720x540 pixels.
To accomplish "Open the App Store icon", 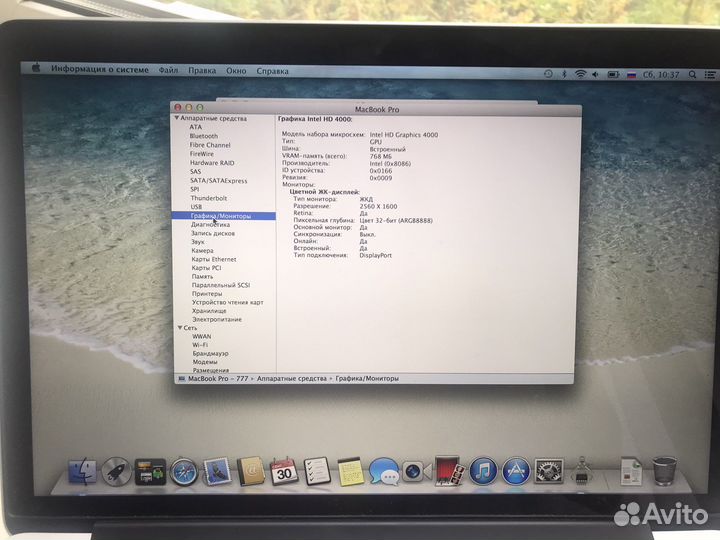I will (516, 471).
